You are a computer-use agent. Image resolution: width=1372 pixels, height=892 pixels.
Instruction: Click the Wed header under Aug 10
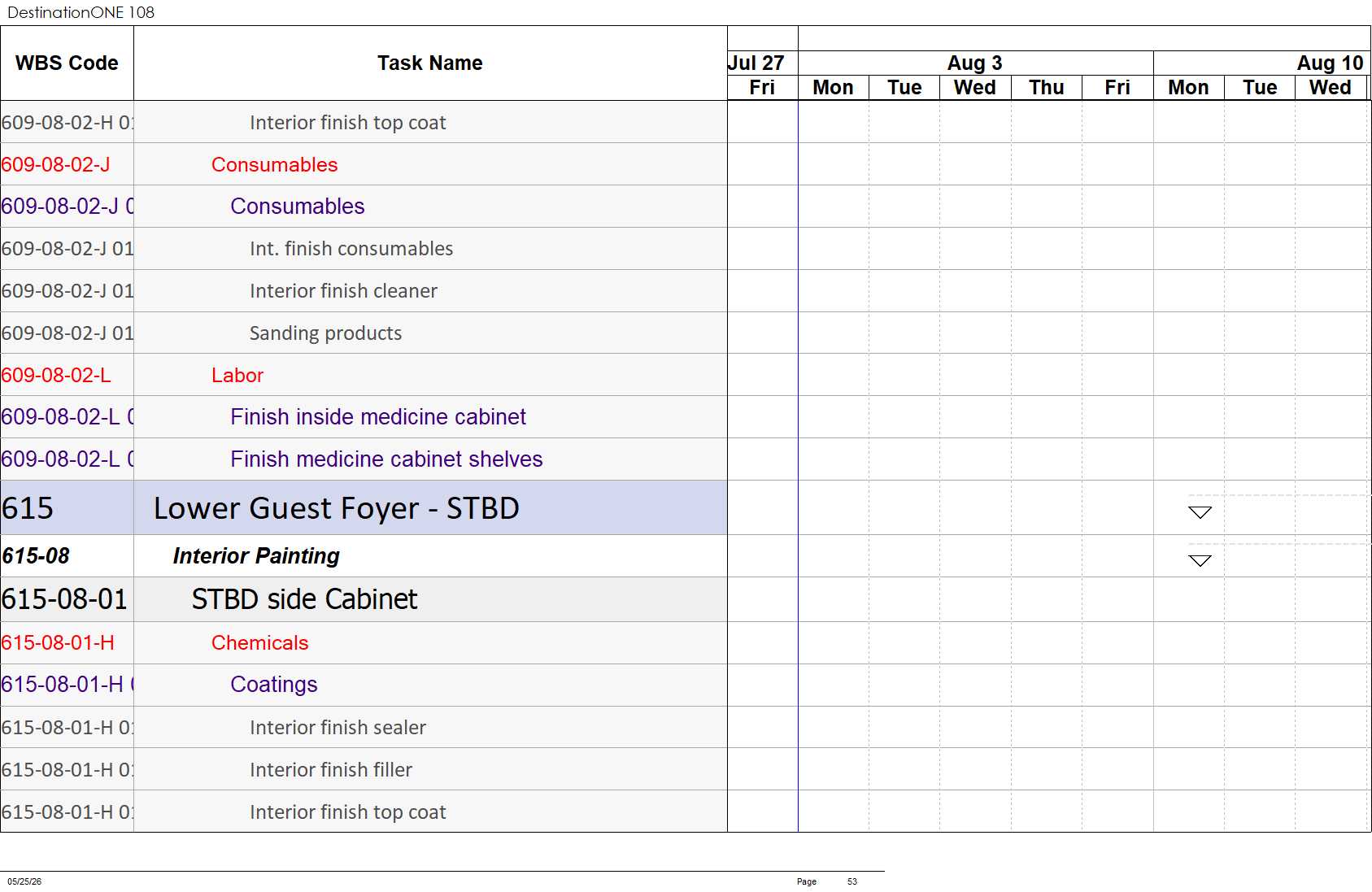coord(1330,87)
